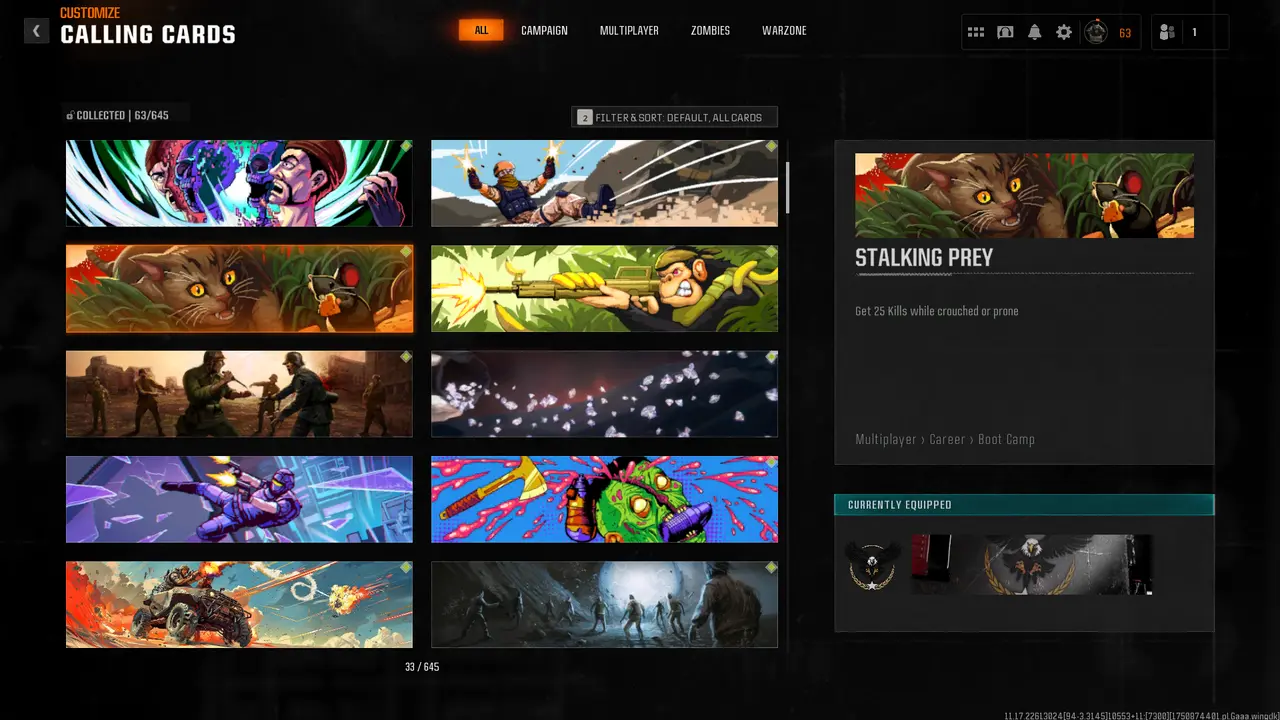Open the grid menu icon
The width and height of the screenshot is (1280, 720).
976,32
